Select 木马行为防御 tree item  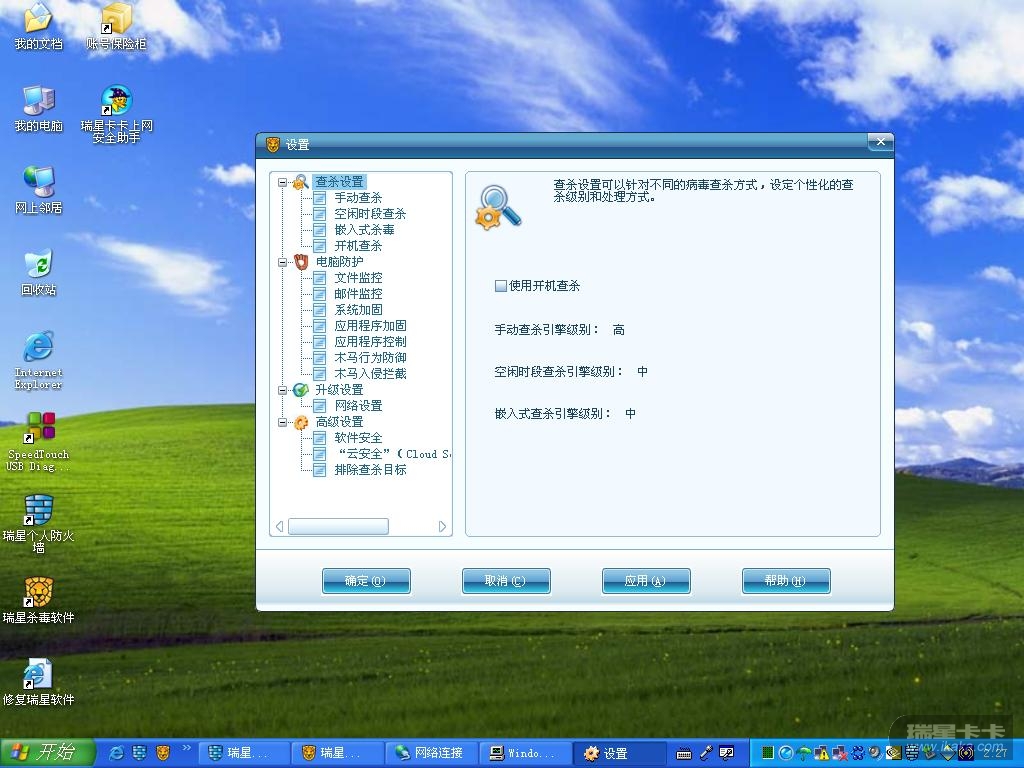tap(370, 358)
